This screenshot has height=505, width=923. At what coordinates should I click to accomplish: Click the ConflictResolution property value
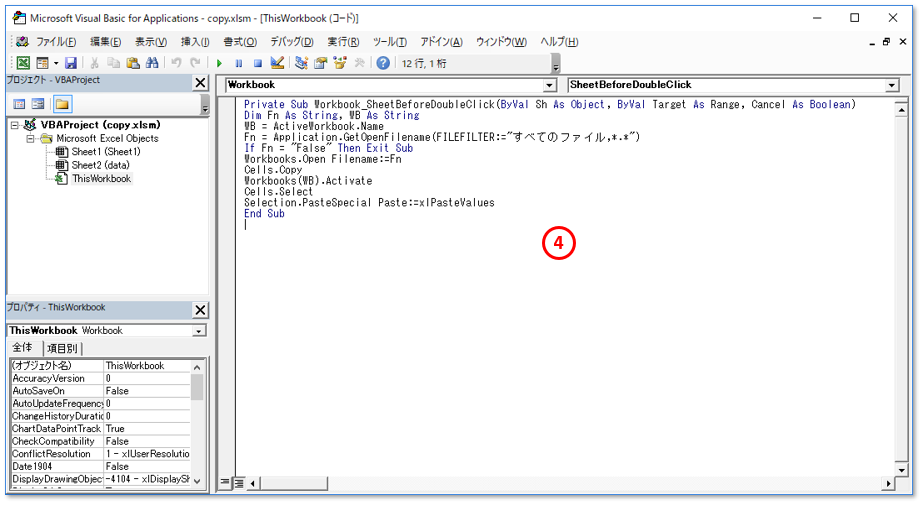(147, 454)
